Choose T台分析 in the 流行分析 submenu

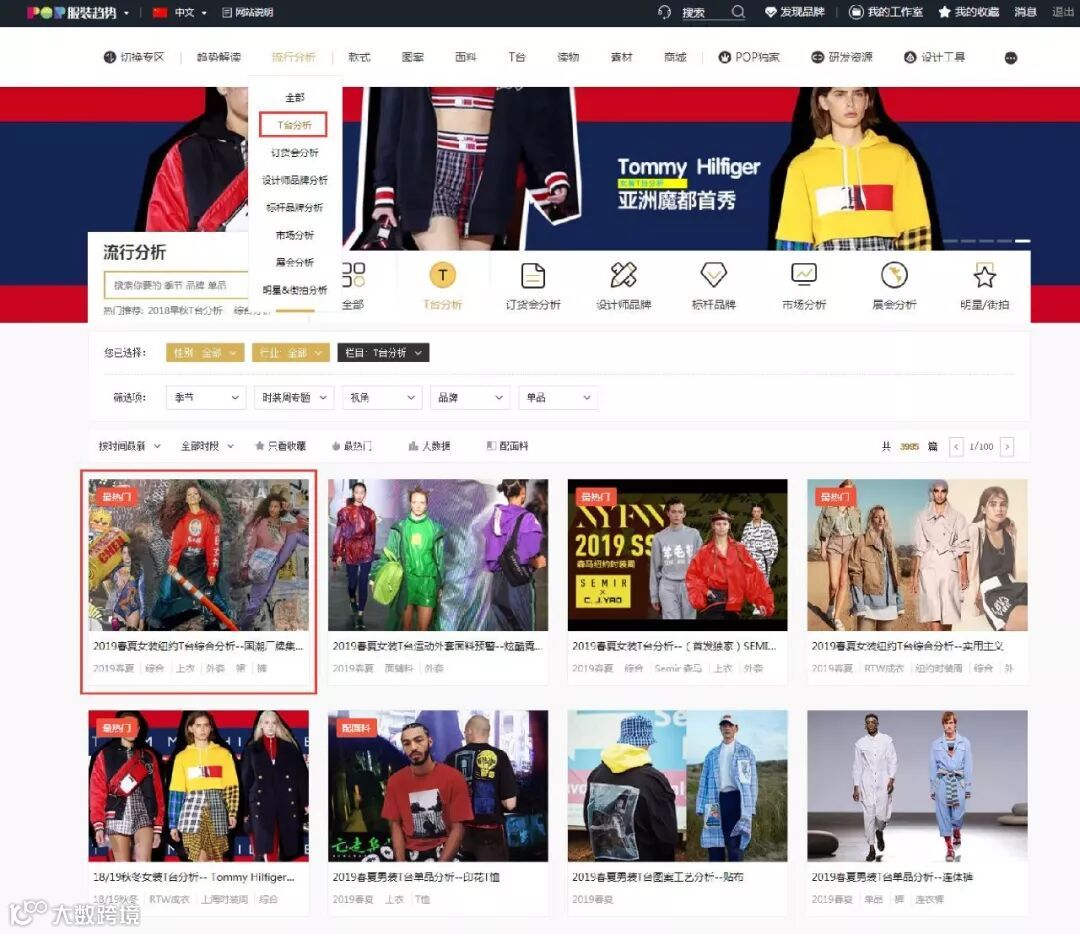click(293, 125)
